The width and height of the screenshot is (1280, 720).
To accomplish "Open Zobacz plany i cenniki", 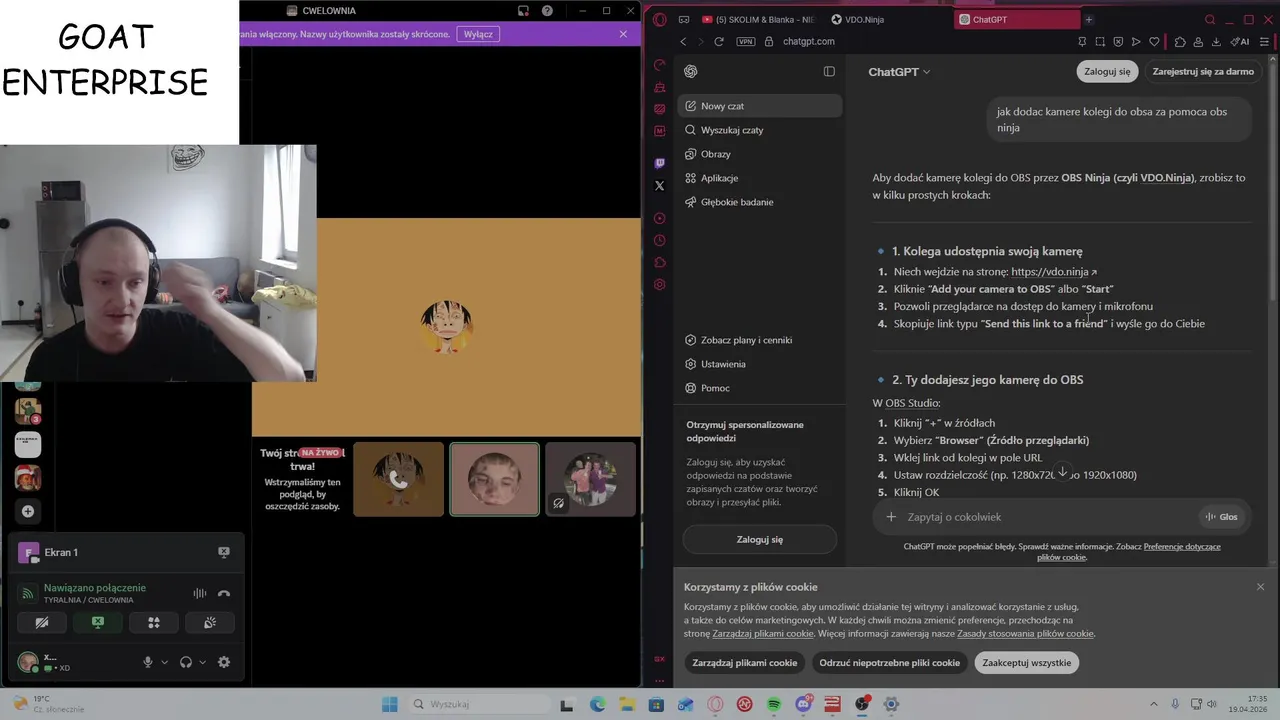I will 760,340.
